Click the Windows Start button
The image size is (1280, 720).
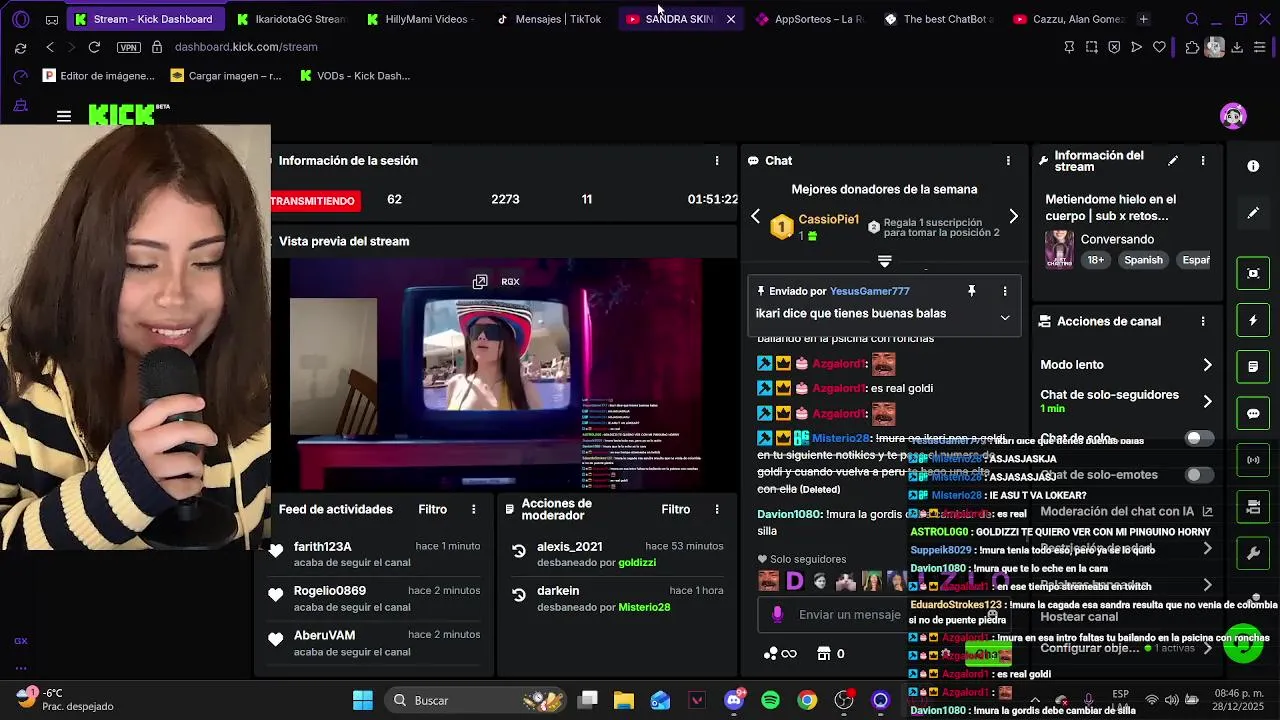(x=363, y=700)
